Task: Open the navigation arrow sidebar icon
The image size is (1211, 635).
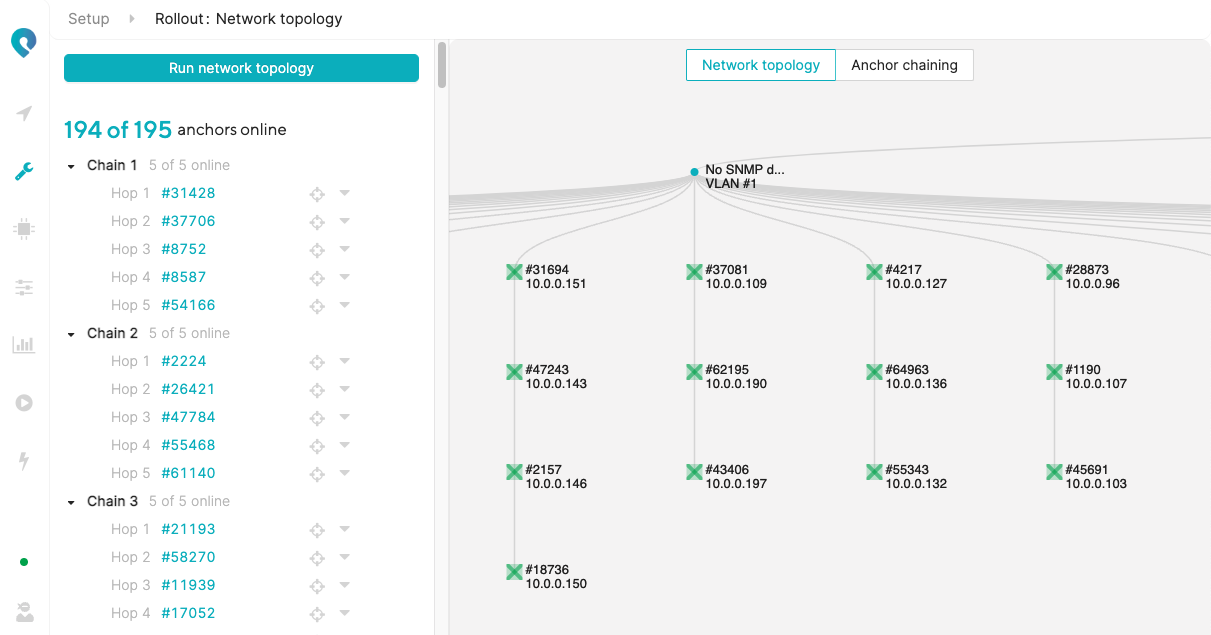Action: pos(24,114)
